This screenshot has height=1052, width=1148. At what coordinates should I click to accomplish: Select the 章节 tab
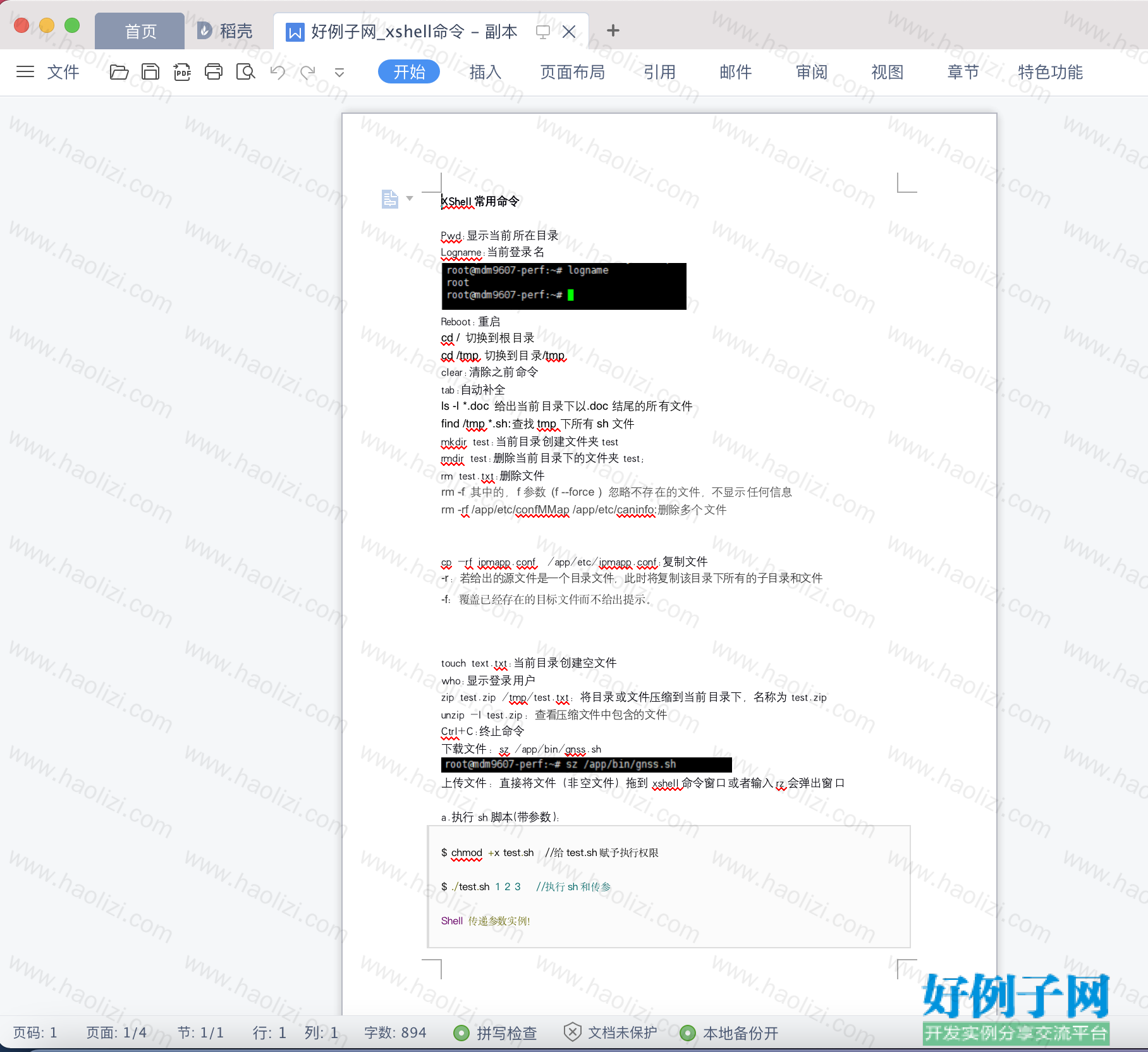963,72
